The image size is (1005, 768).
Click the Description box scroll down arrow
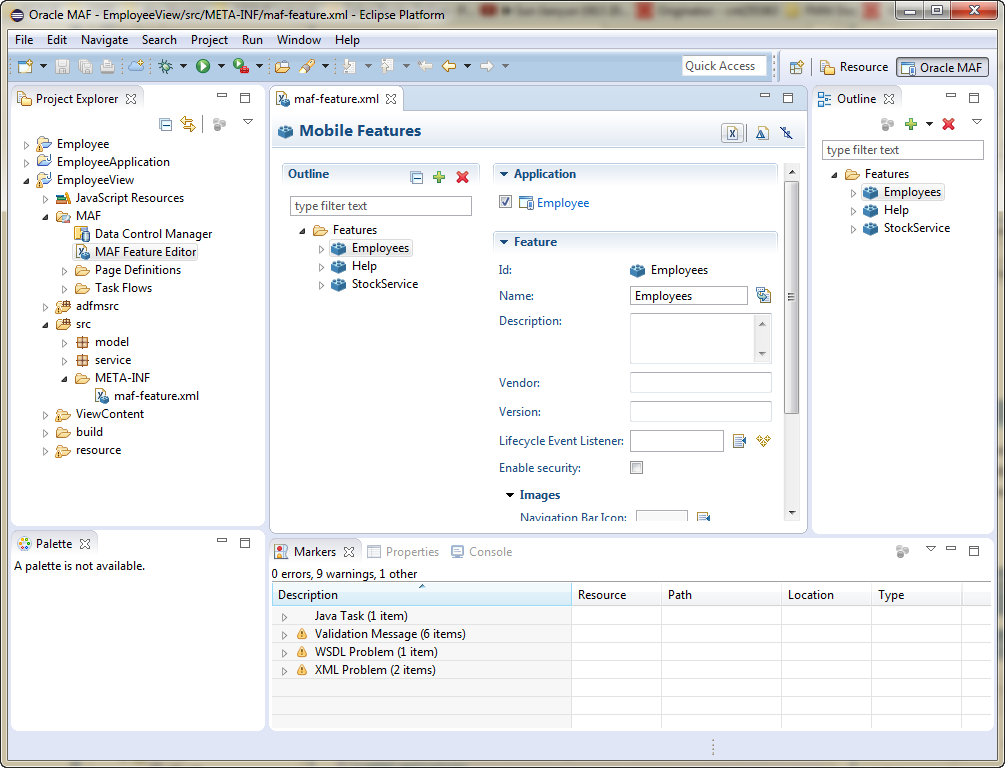(x=762, y=353)
